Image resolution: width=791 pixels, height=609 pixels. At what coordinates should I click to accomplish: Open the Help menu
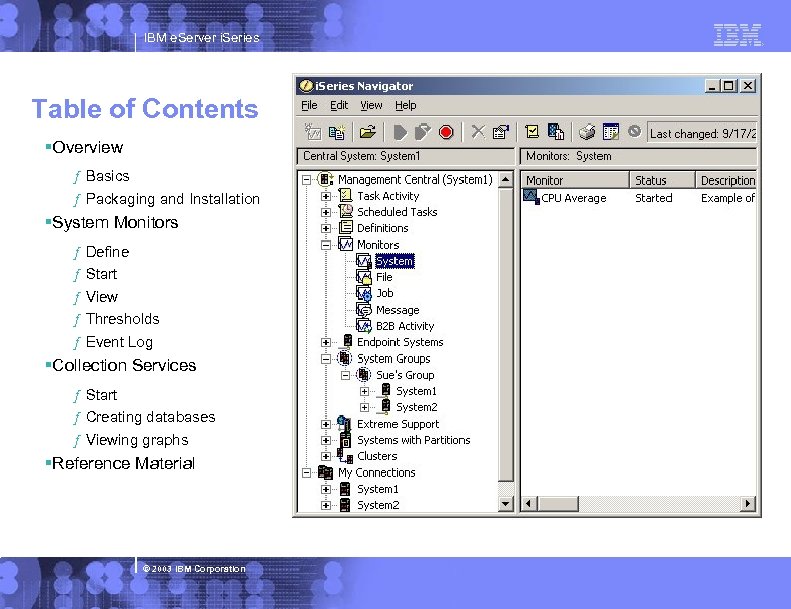pyautogui.click(x=406, y=105)
